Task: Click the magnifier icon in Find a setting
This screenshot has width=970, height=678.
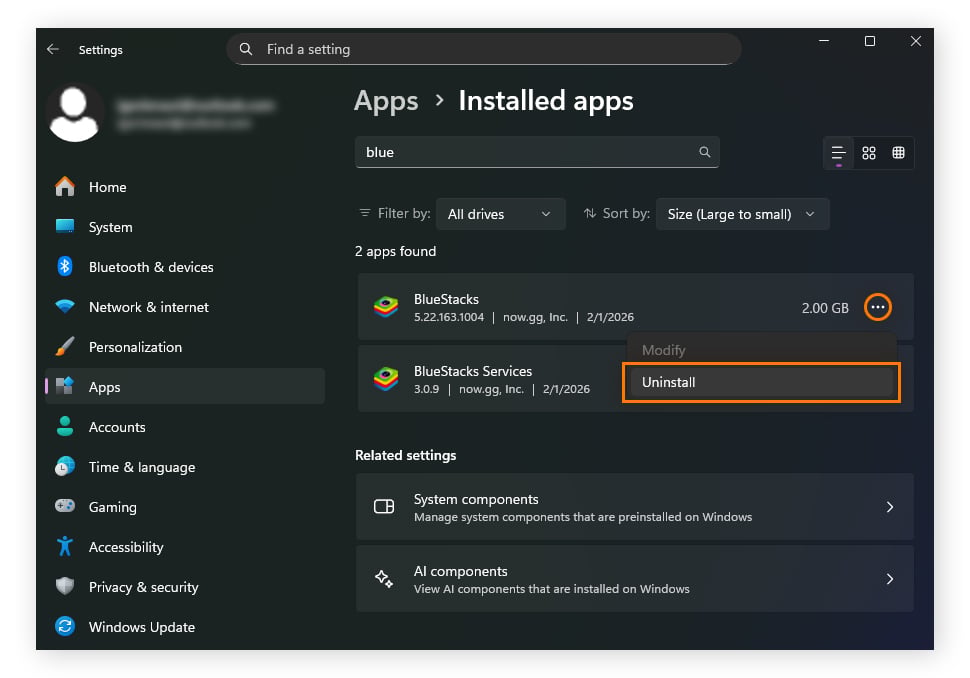Action: pos(246,49)
